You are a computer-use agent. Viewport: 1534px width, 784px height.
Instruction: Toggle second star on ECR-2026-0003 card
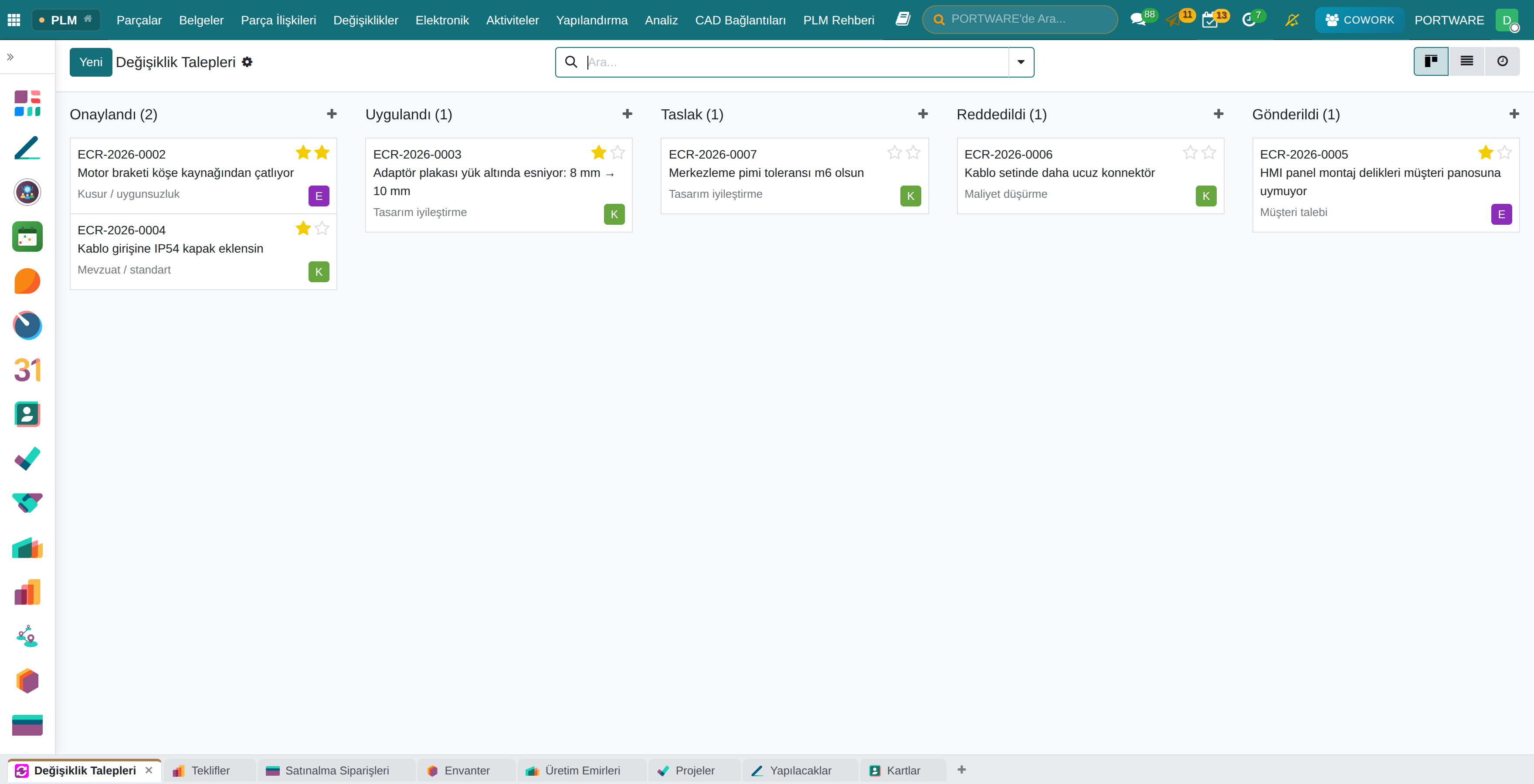tap(618, 152)
